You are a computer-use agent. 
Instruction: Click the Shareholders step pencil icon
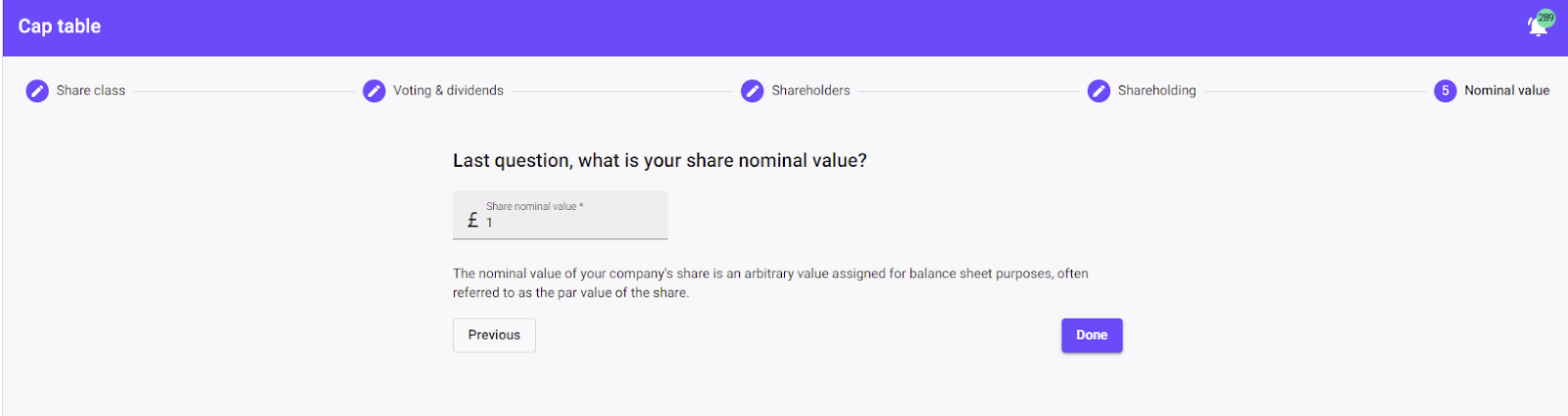pyautogui.click(x=753, y=91)
